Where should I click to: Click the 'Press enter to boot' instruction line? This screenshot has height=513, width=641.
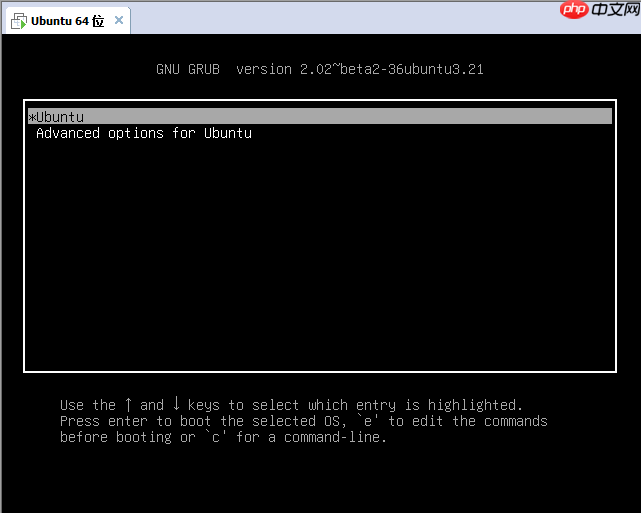click(x=303, y=421)
